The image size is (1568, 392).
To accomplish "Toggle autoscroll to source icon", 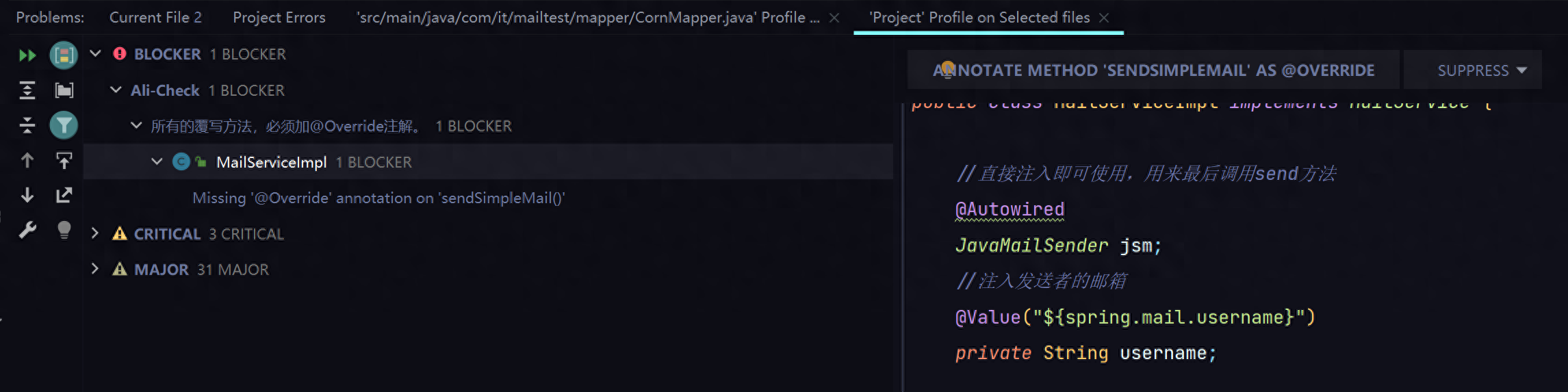I will [x=64, y=161].
